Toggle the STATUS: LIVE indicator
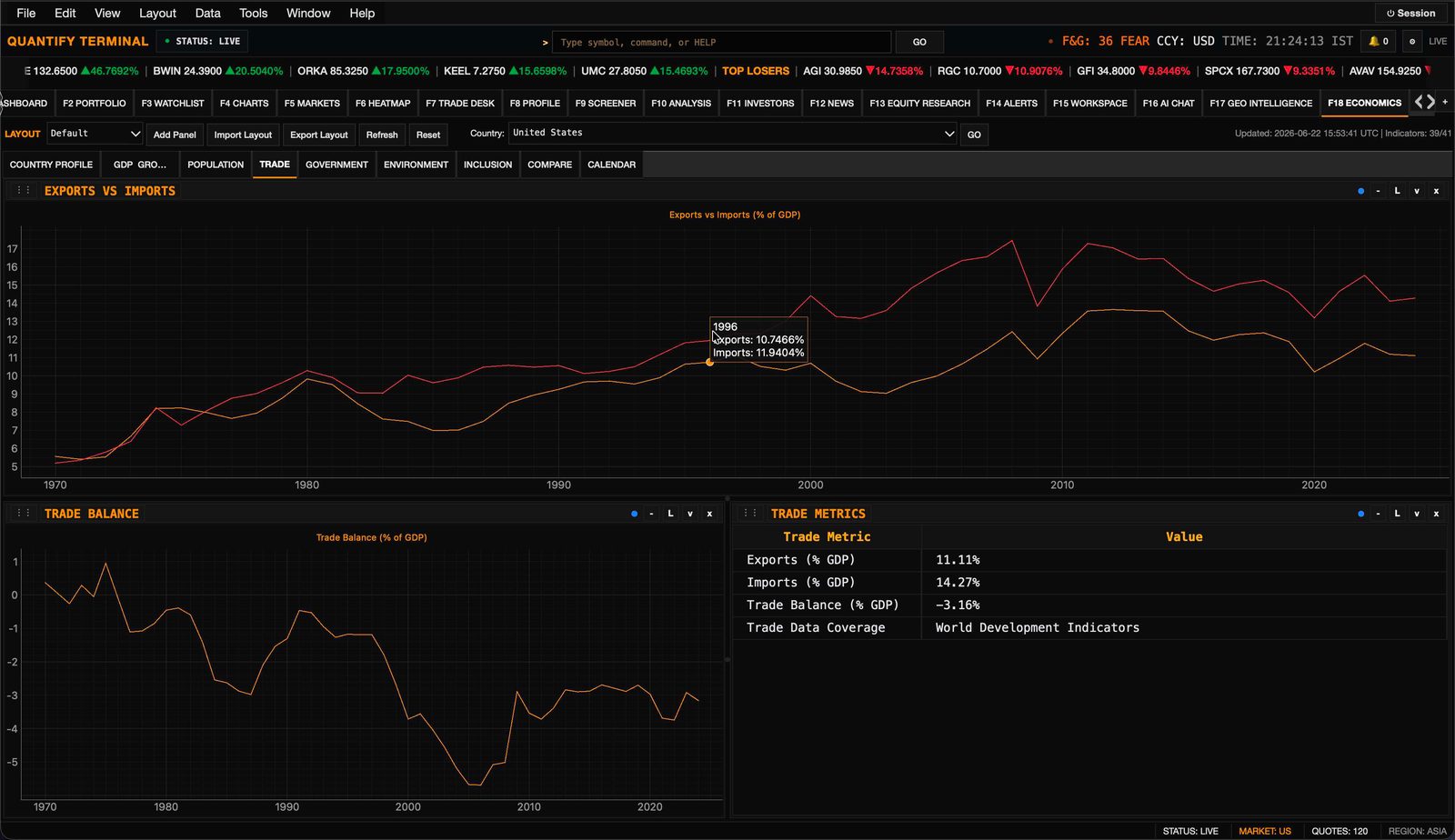Screen dimensions: 1455x840 [202, 41]
